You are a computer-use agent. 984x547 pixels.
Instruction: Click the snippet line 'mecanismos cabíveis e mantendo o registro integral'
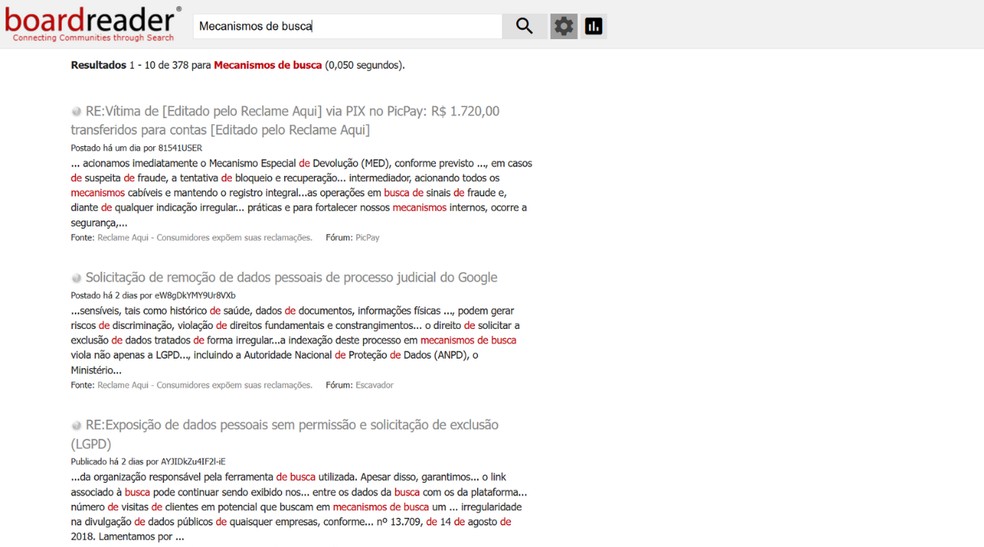tap(289, 193)
